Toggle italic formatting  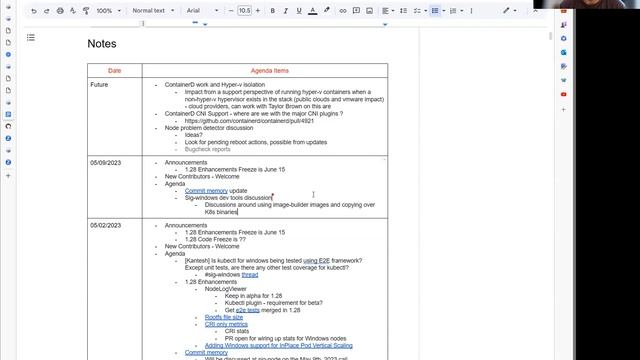[x=286, y=11]
